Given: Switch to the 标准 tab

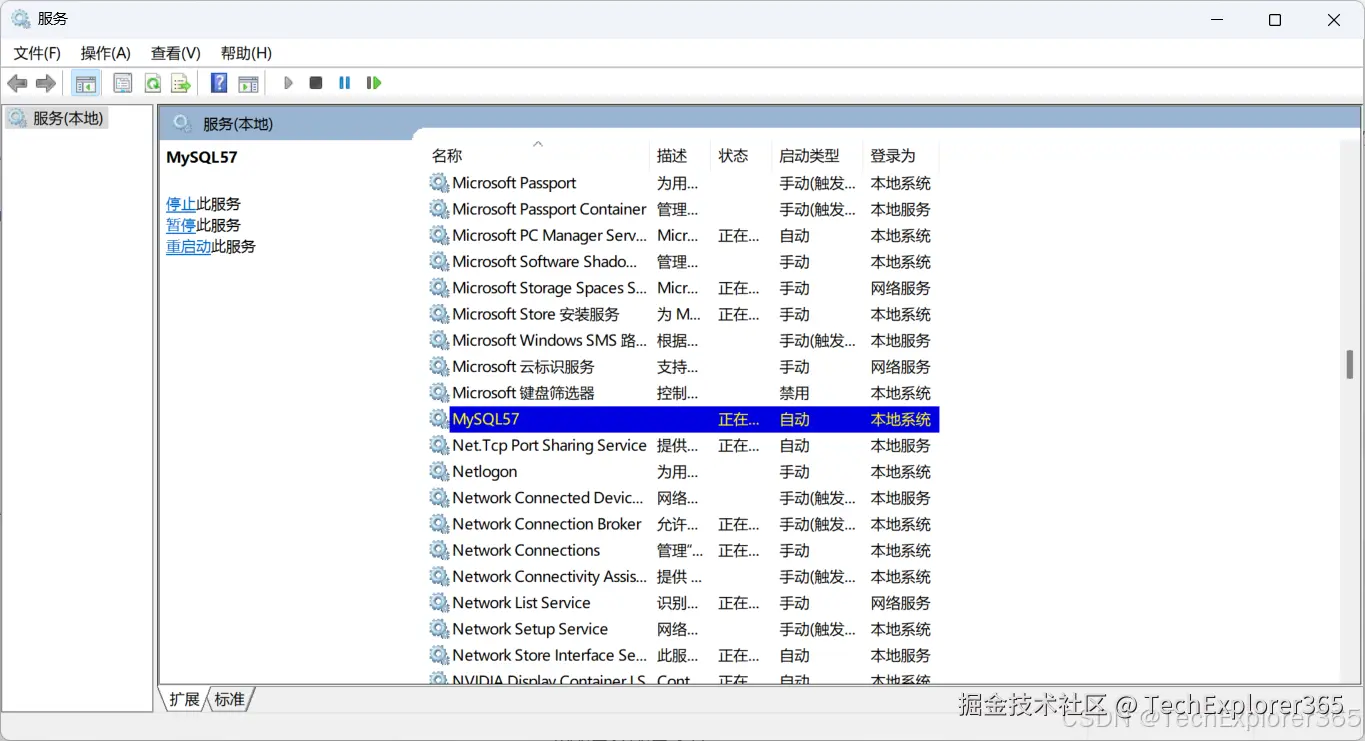Looking at the screenshot, I should click(230, 699).
